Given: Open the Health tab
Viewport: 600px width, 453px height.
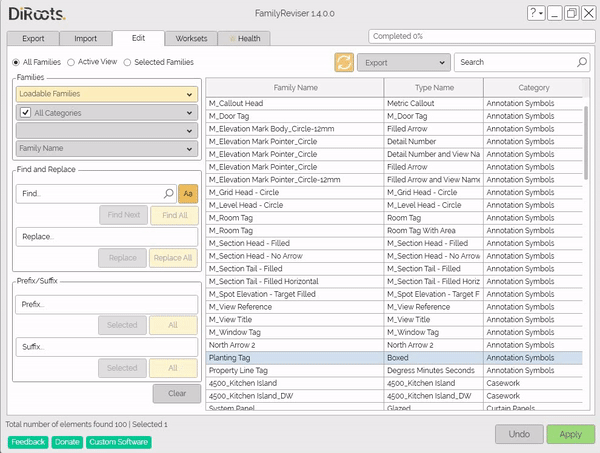Looking at the screenshot, I should click(245, 38).
